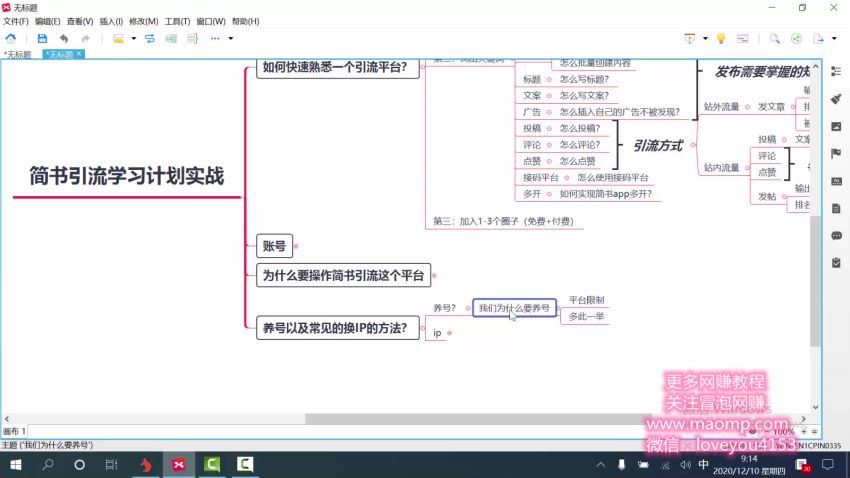850x478 pixels.
Task: Open the 查看(V) menu
Action: [80, 21]
